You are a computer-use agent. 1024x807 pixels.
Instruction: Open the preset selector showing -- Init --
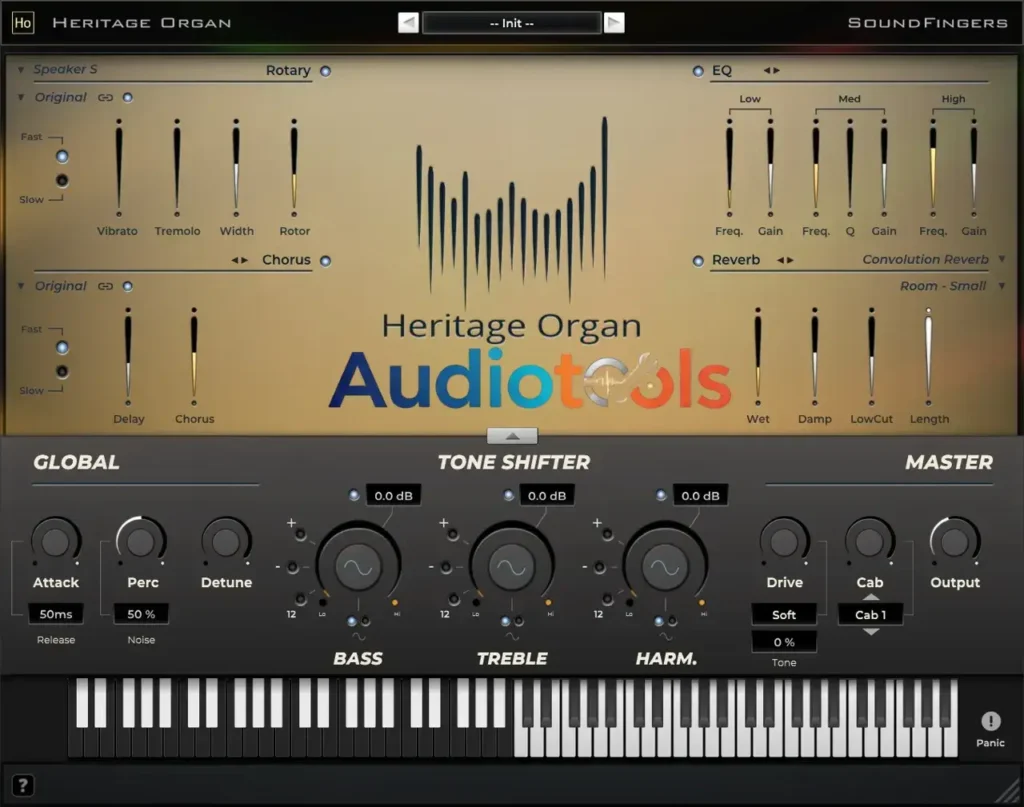(x=511, y=22)
